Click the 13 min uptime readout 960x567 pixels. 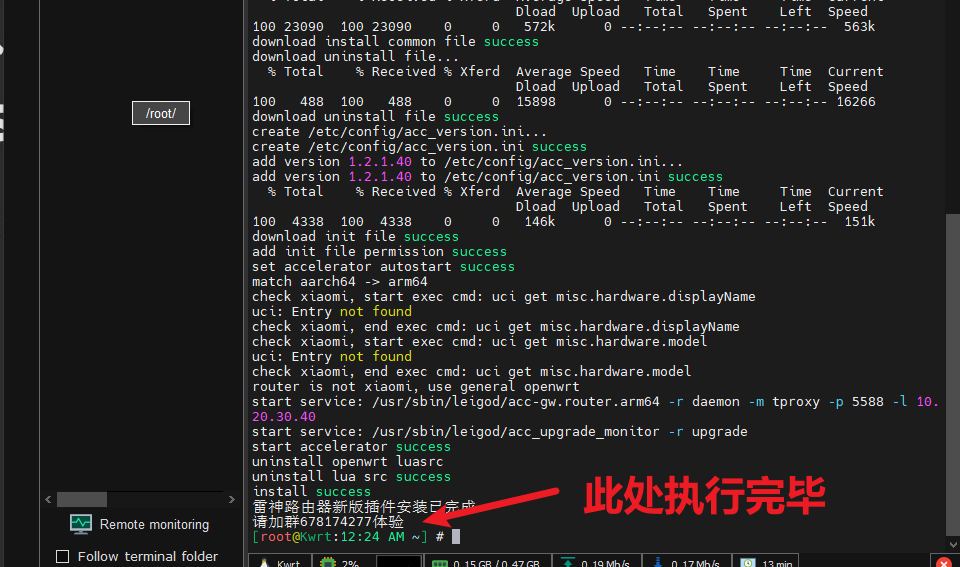pos(777,564)
